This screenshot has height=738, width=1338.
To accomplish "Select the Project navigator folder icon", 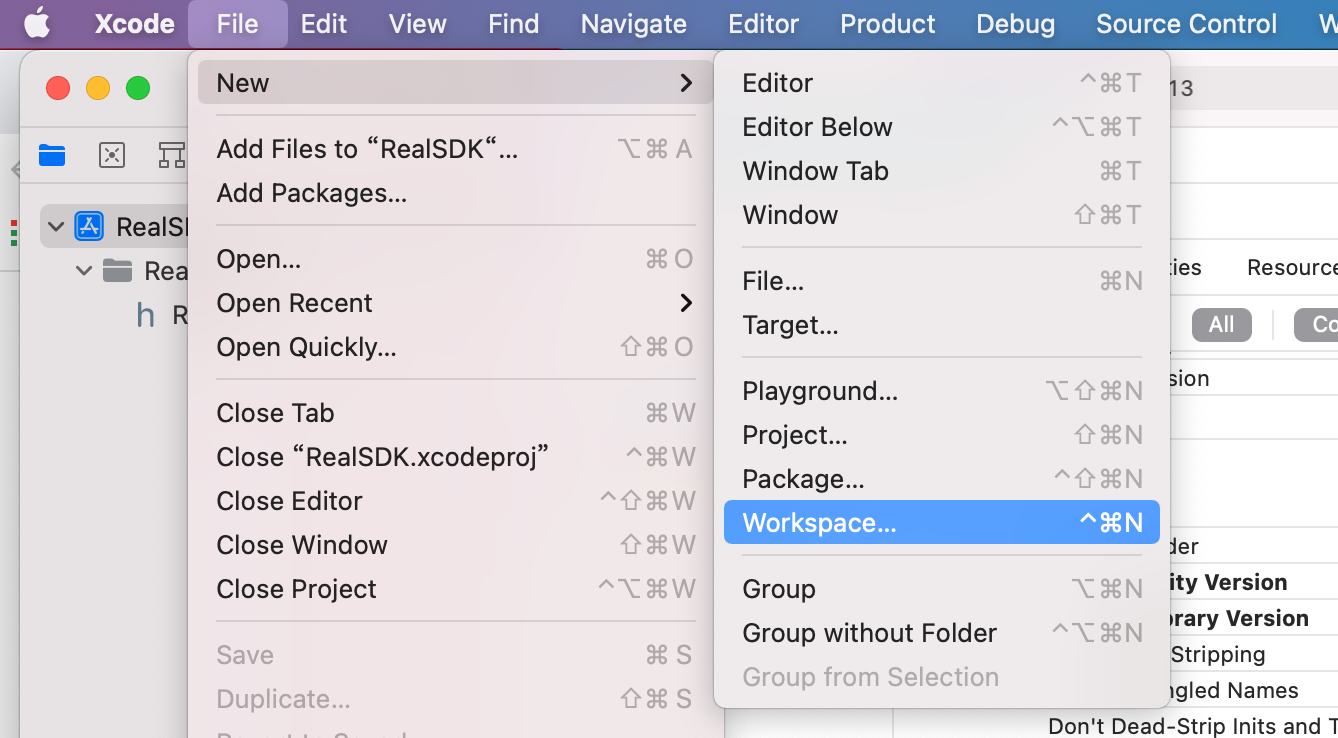I will point(52,155).
